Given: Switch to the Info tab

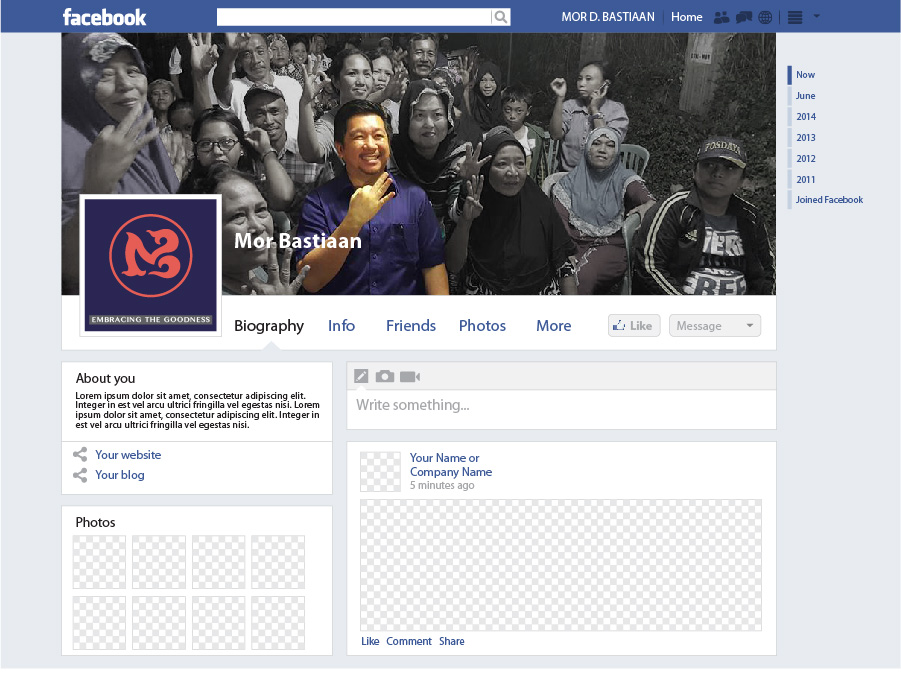Looking at the screenshot, I should 341,326.
